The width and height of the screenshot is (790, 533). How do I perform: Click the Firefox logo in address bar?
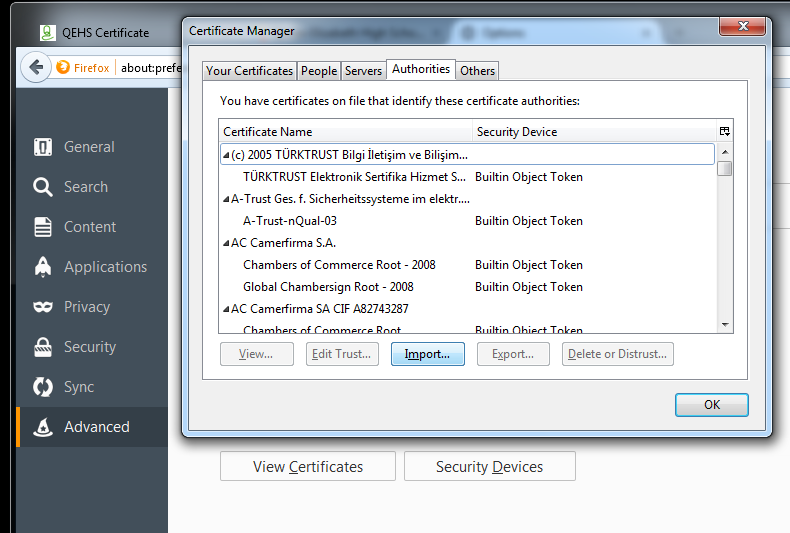(63, 67)
